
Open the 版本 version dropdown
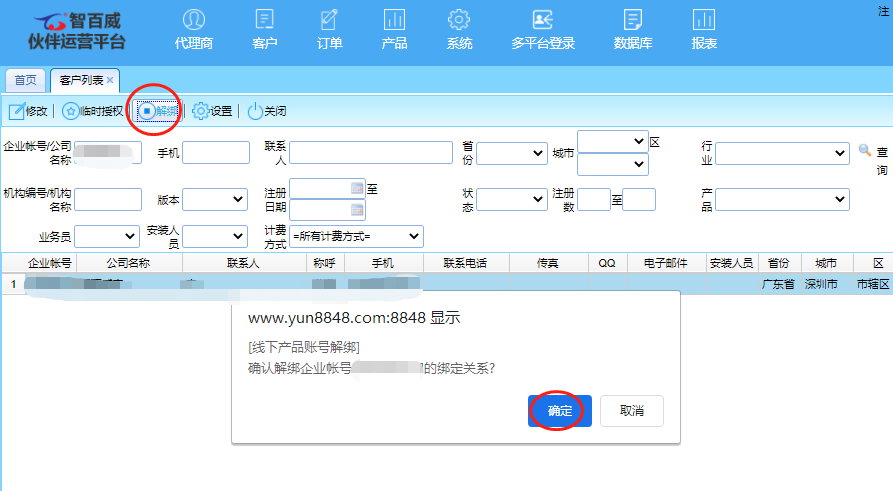(214, 200)
